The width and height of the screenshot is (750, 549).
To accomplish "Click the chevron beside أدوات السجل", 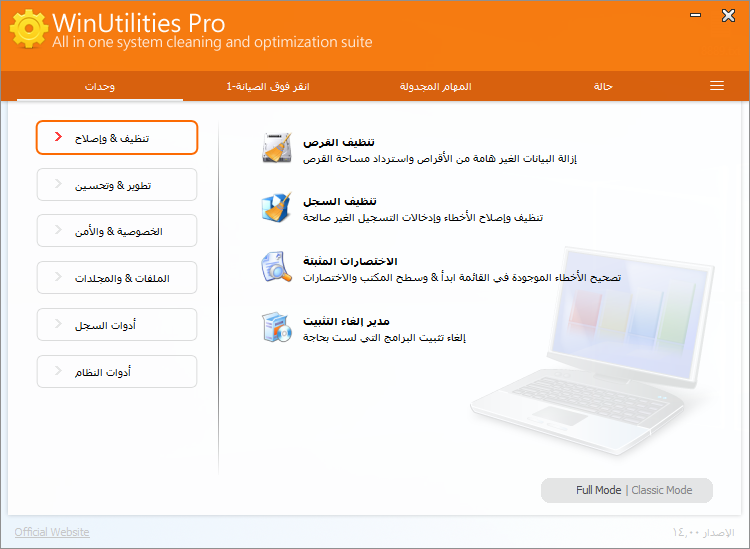I will (58, 323).
